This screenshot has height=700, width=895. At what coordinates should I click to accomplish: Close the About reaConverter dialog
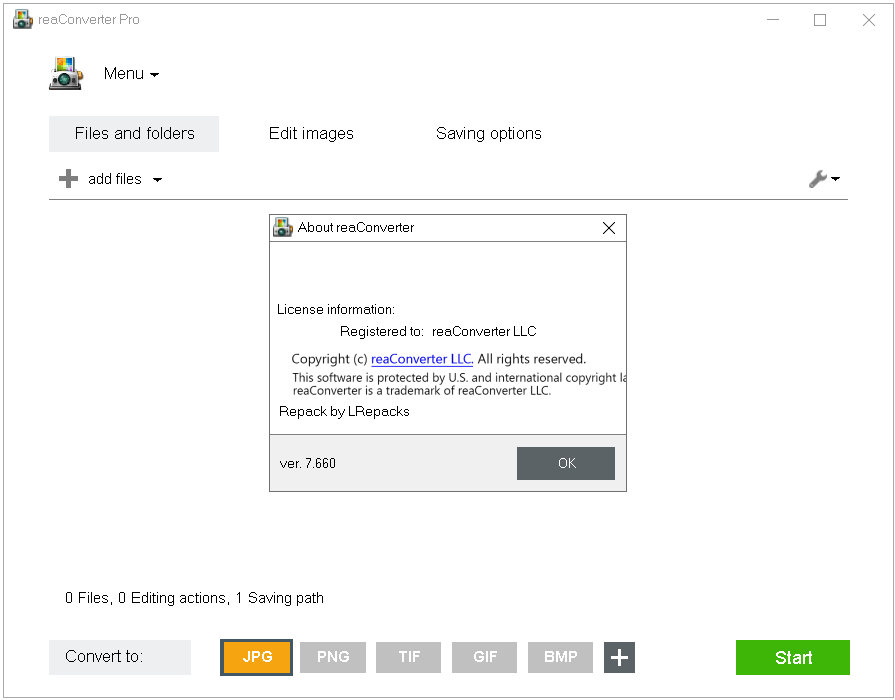tap(608, 228)
